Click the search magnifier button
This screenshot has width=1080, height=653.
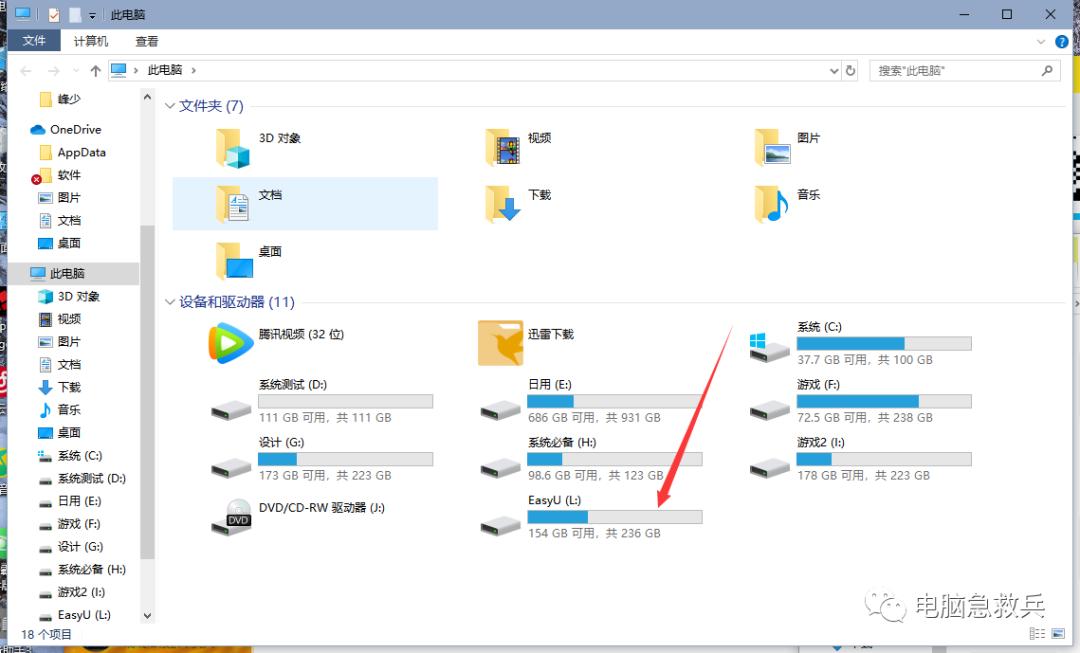coord(1047,70)
